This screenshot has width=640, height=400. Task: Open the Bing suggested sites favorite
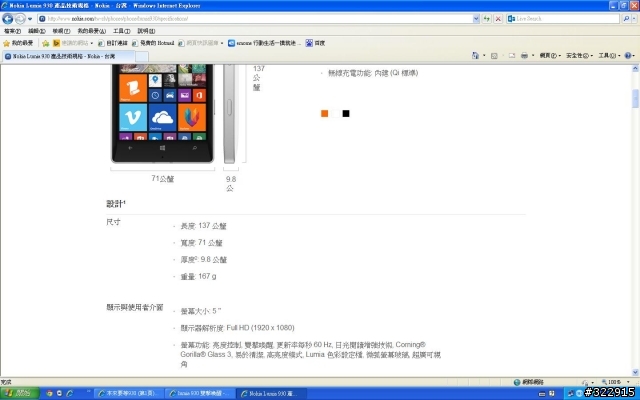(x=73, y=43)
